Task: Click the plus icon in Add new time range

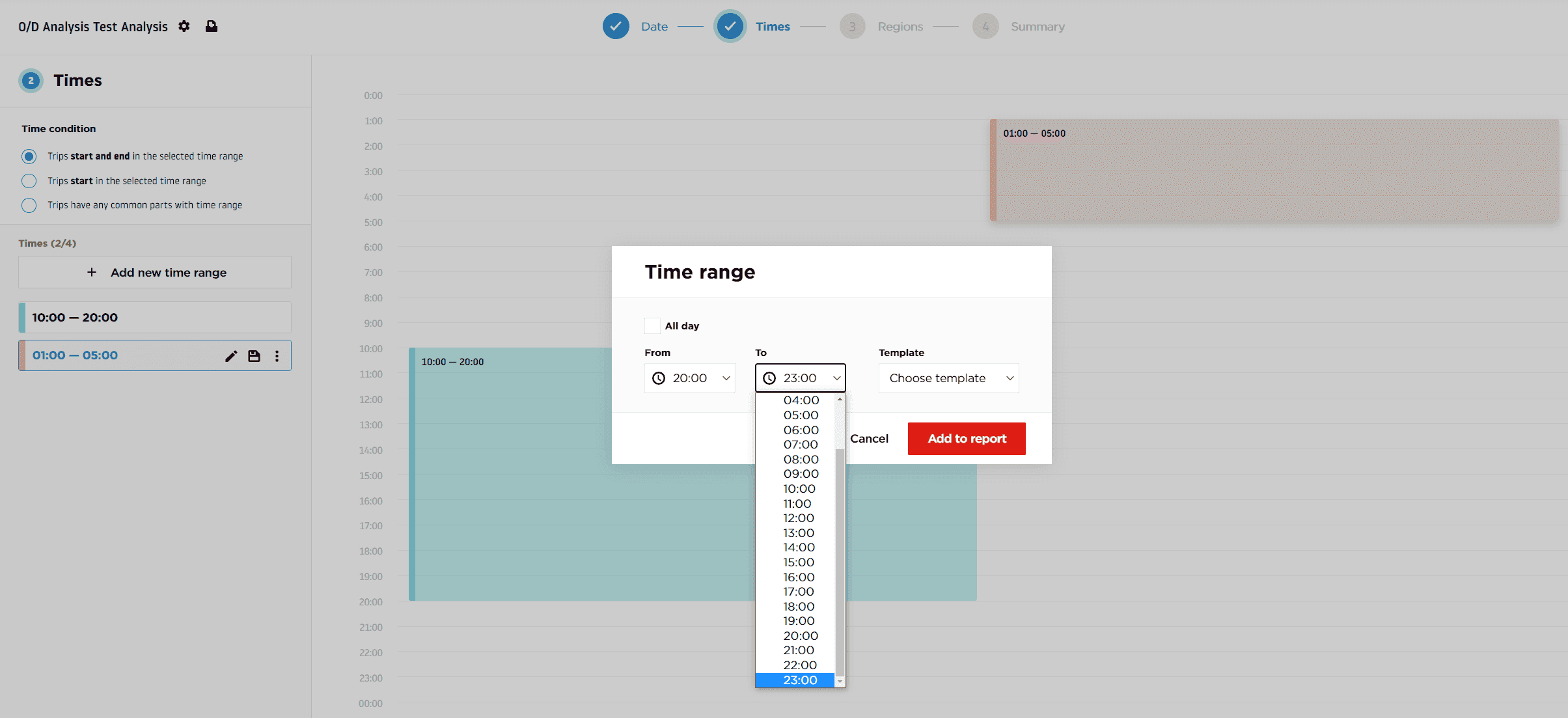Action: pos(92,272)
